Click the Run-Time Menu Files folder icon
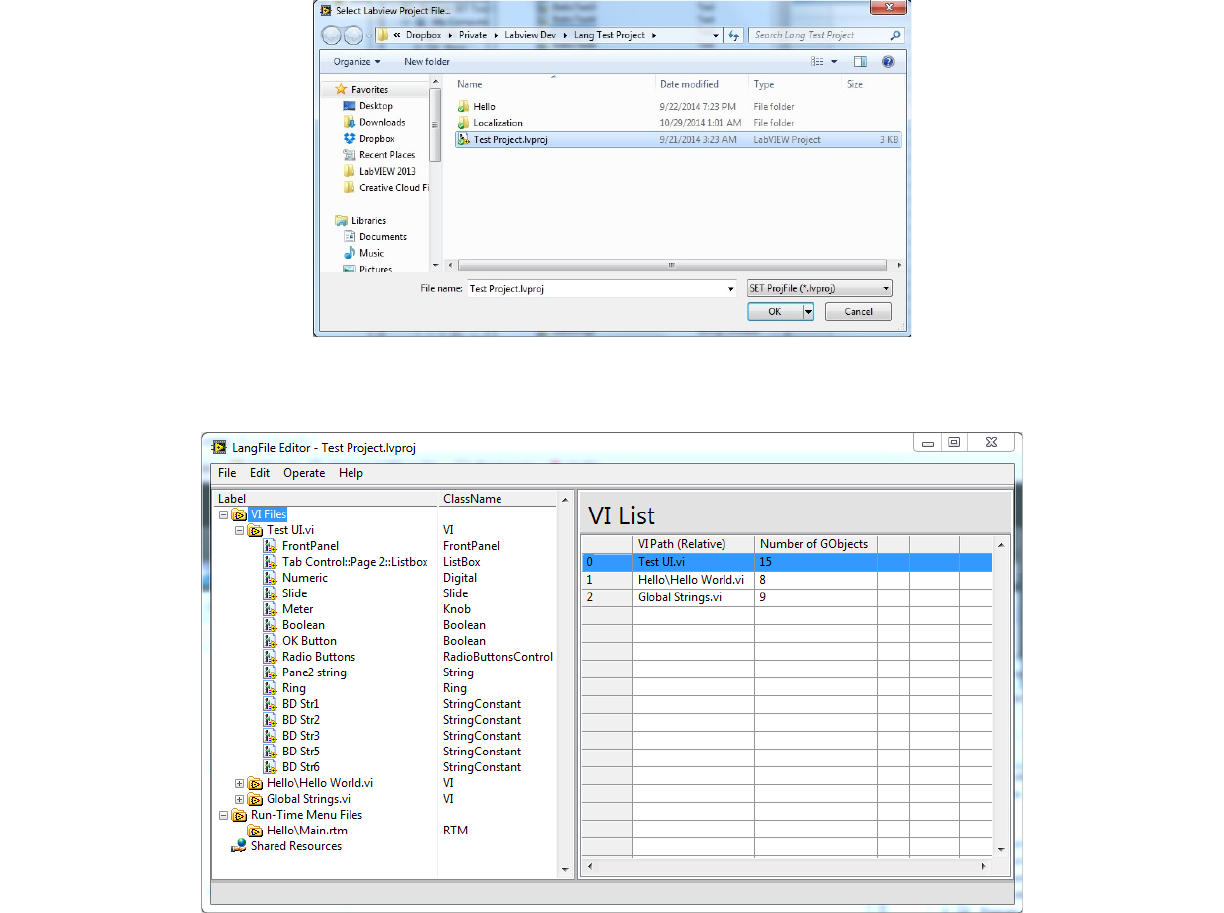The width and height of the screenshot is (1224, 913). coord(239,815)
